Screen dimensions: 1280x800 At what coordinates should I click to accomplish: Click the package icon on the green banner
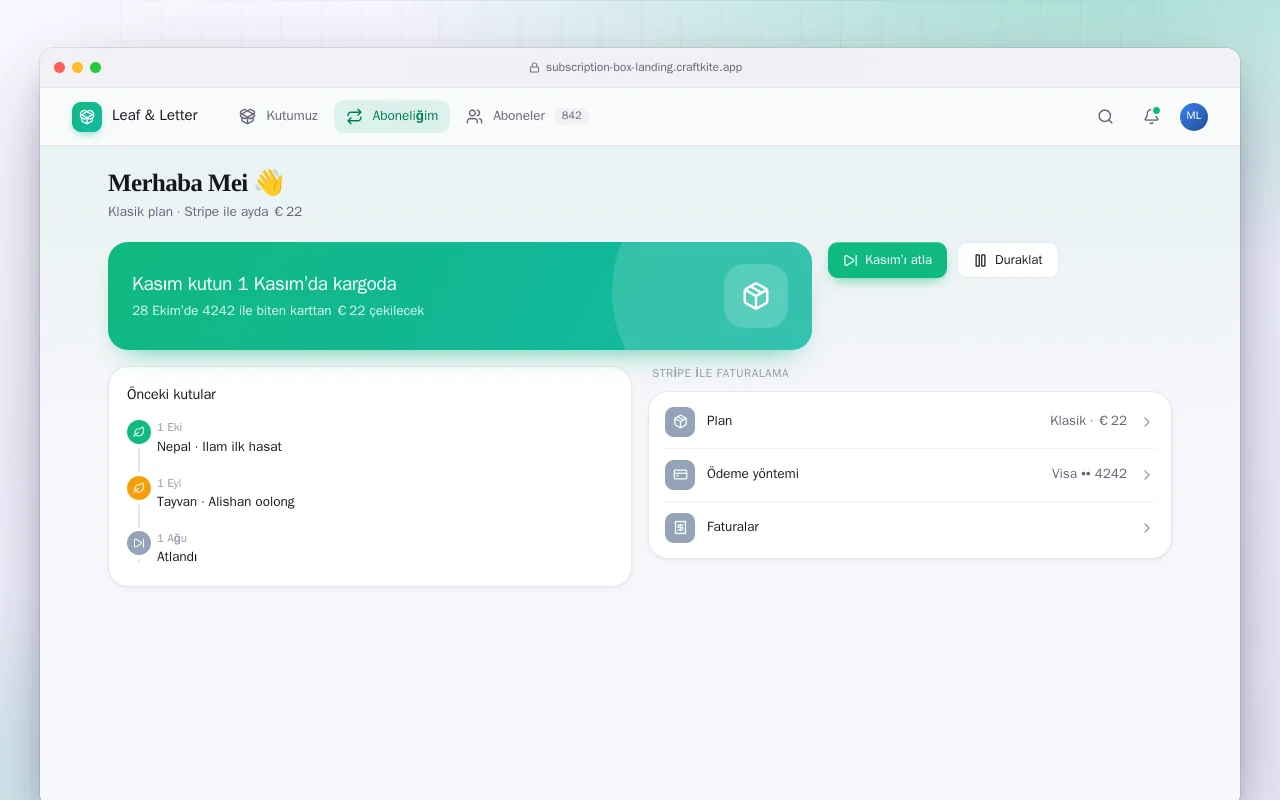[x=756, y=296]
